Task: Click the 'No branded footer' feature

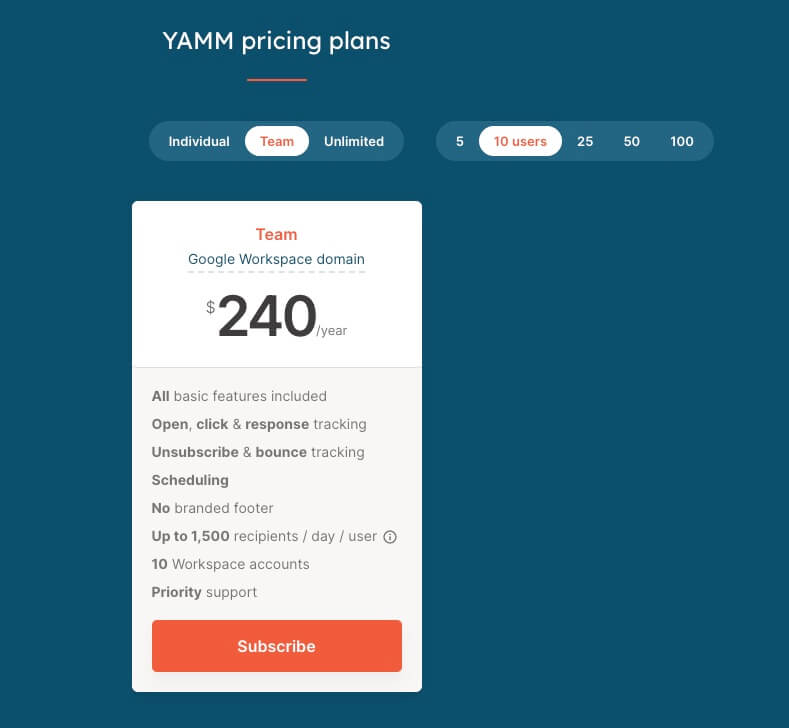Action: pos(212,508)
